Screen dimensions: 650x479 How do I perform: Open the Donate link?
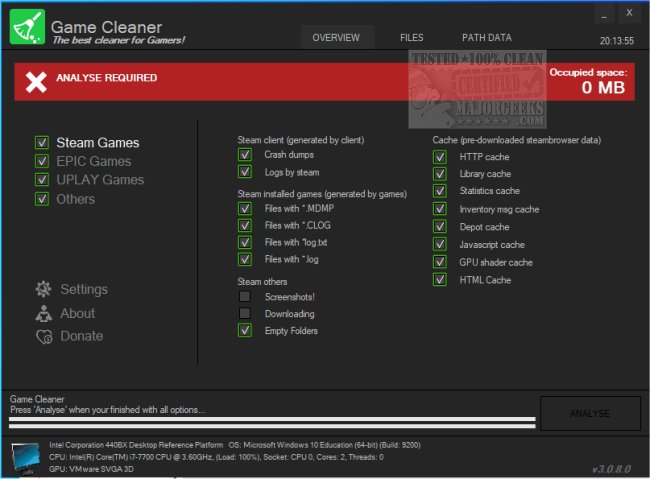coord(82,336)
